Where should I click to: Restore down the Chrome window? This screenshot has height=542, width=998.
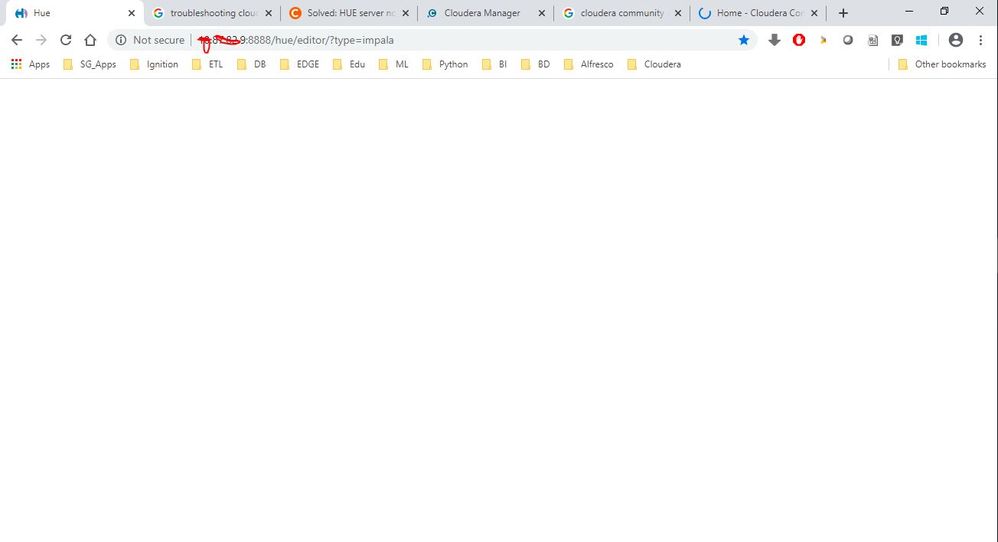coord(945,11)
